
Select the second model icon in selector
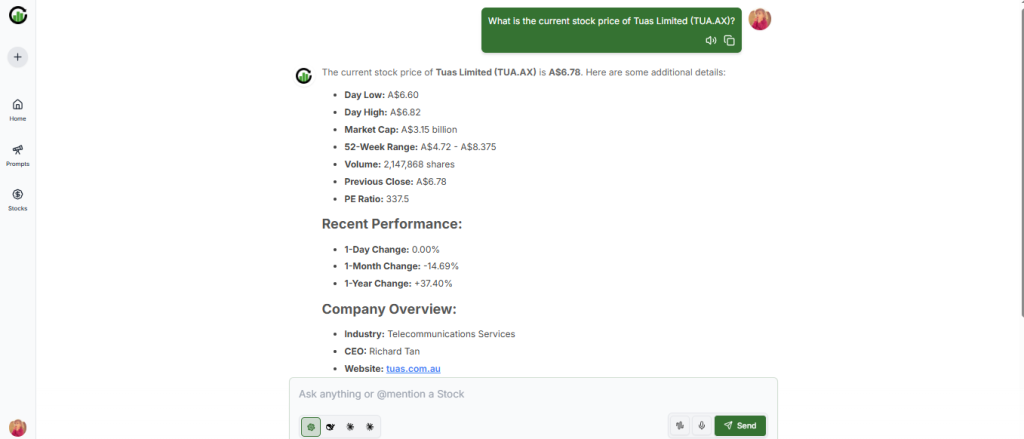pyautogui.click(x=330, y=426)
